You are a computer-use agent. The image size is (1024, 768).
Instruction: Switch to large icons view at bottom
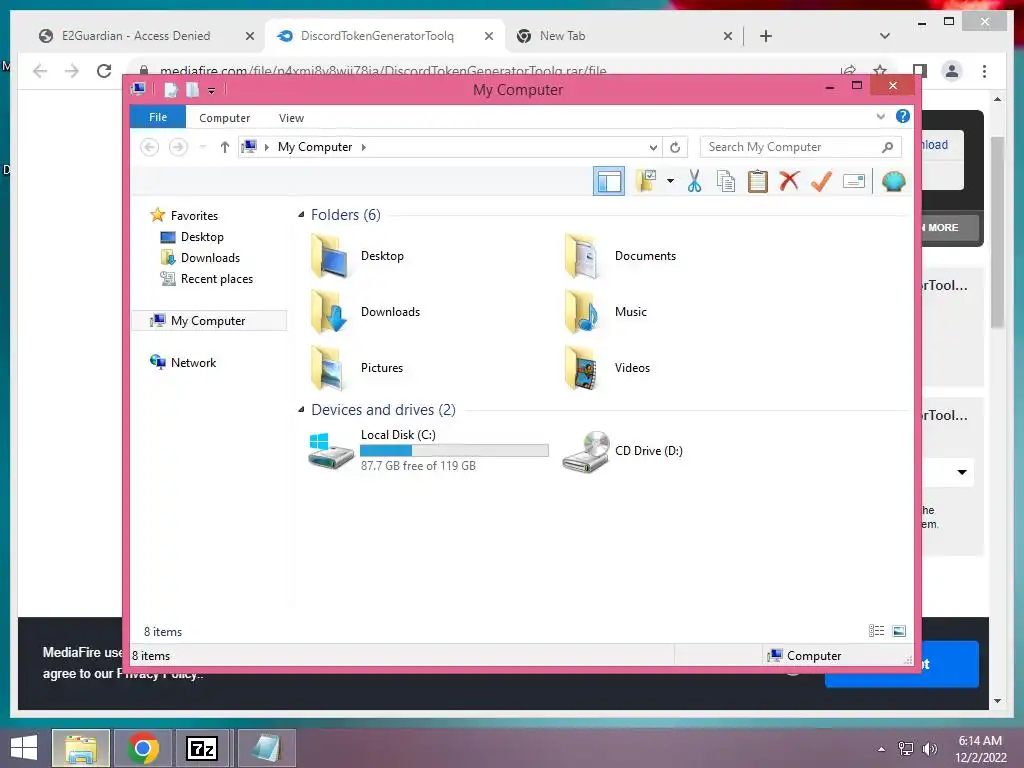899,630
